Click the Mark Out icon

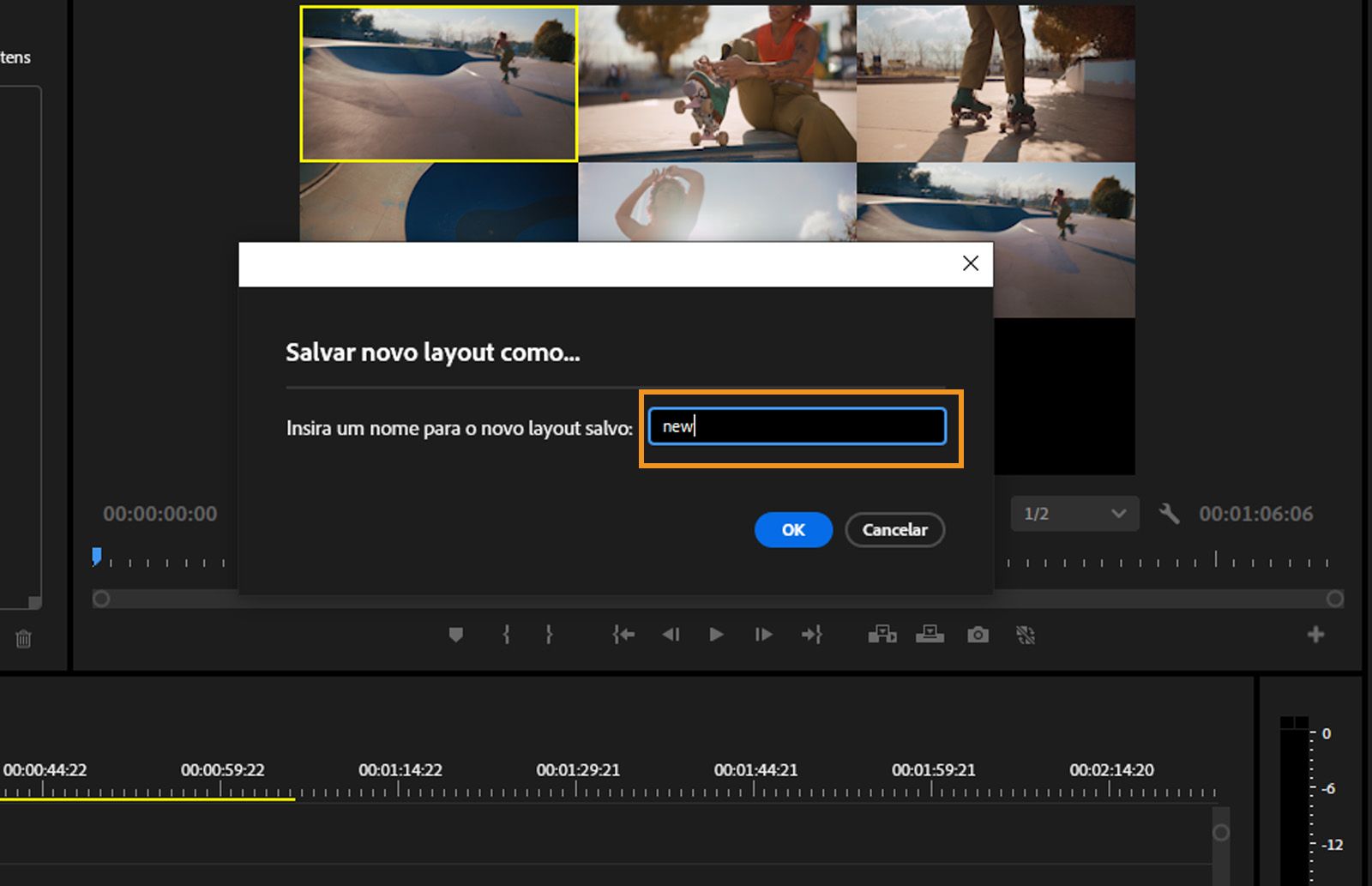548,635
